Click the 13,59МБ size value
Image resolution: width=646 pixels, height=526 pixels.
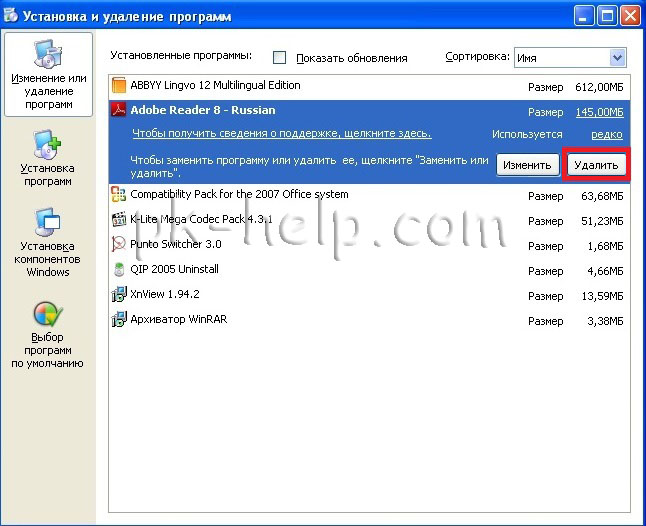tap(602, 296)
